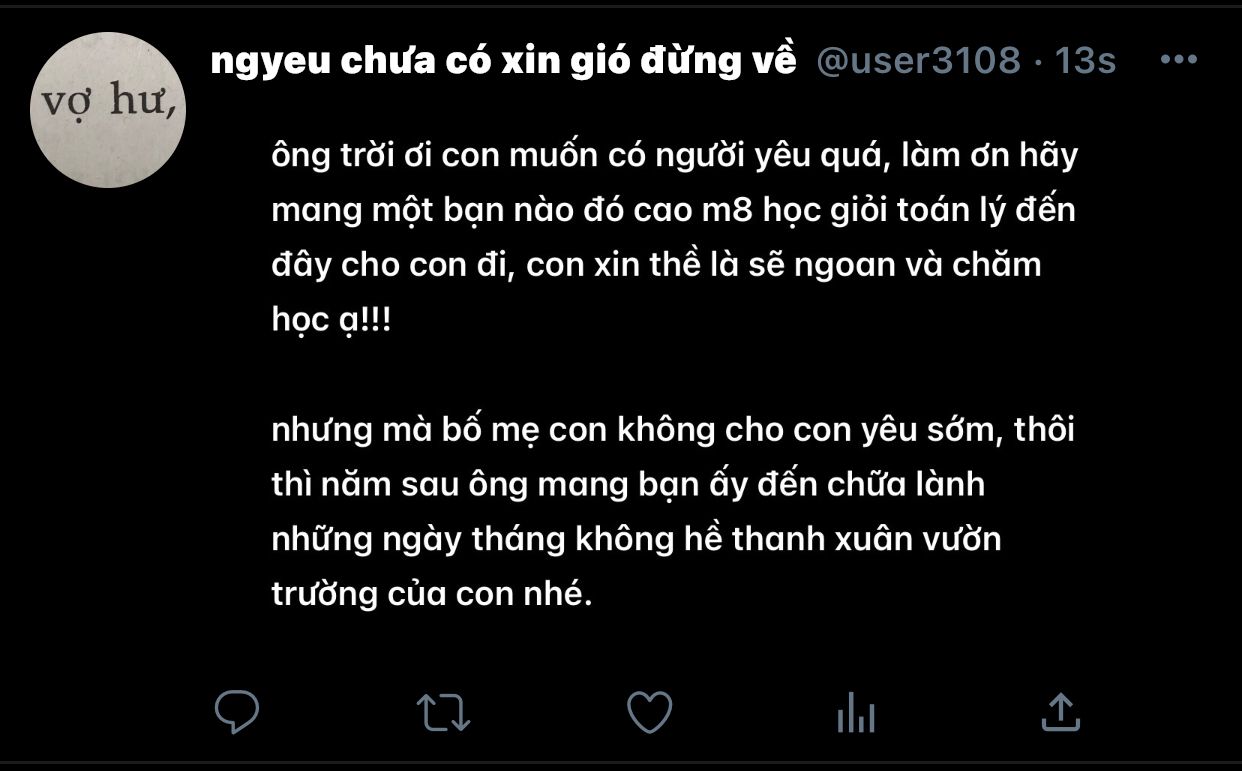Open the 'vợ hư,' profile avatar
Screen dimensions: 1242x771
[108, 109]
